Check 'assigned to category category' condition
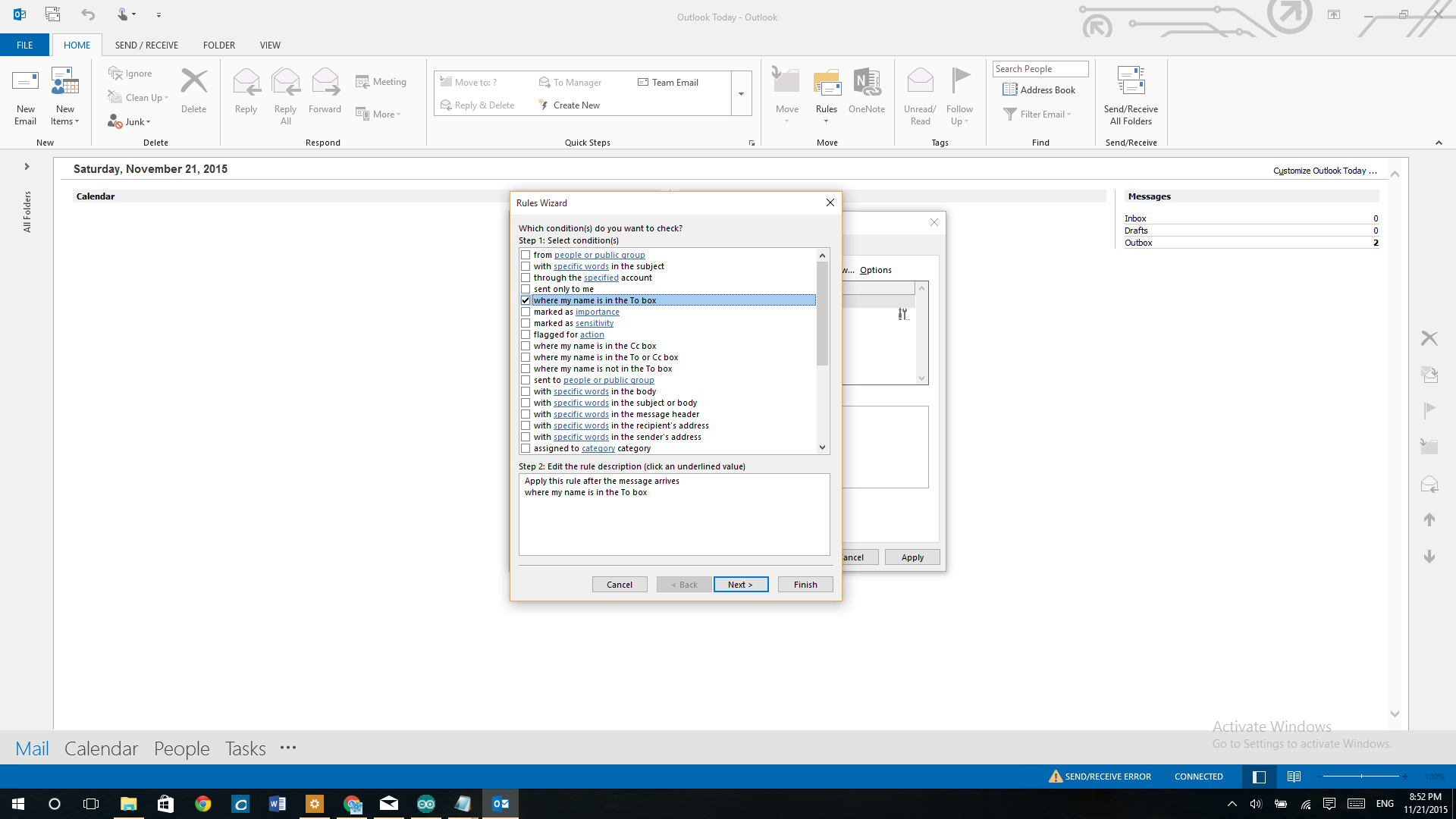 pos(526,448)
